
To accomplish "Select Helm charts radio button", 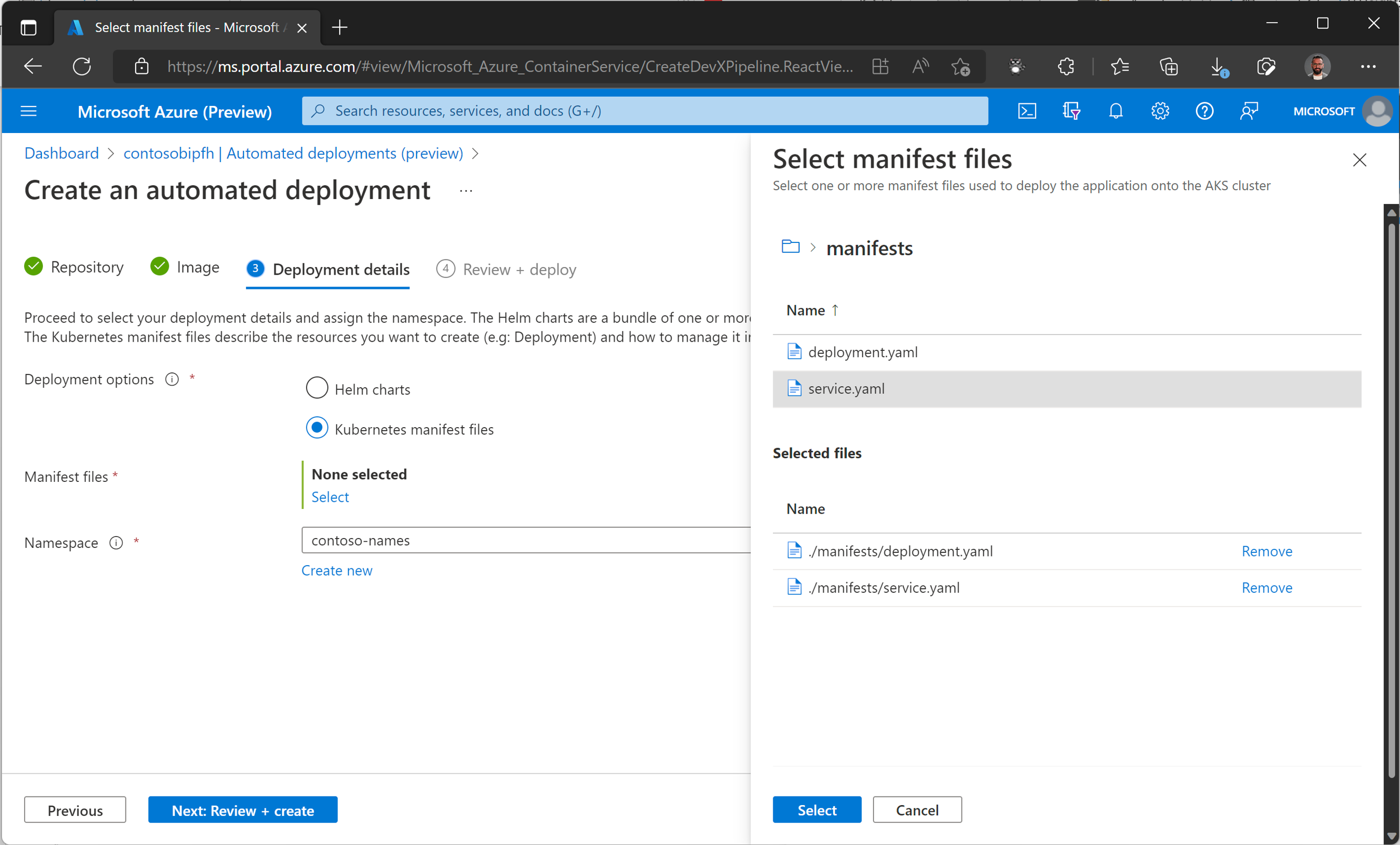I will (317, 388).
